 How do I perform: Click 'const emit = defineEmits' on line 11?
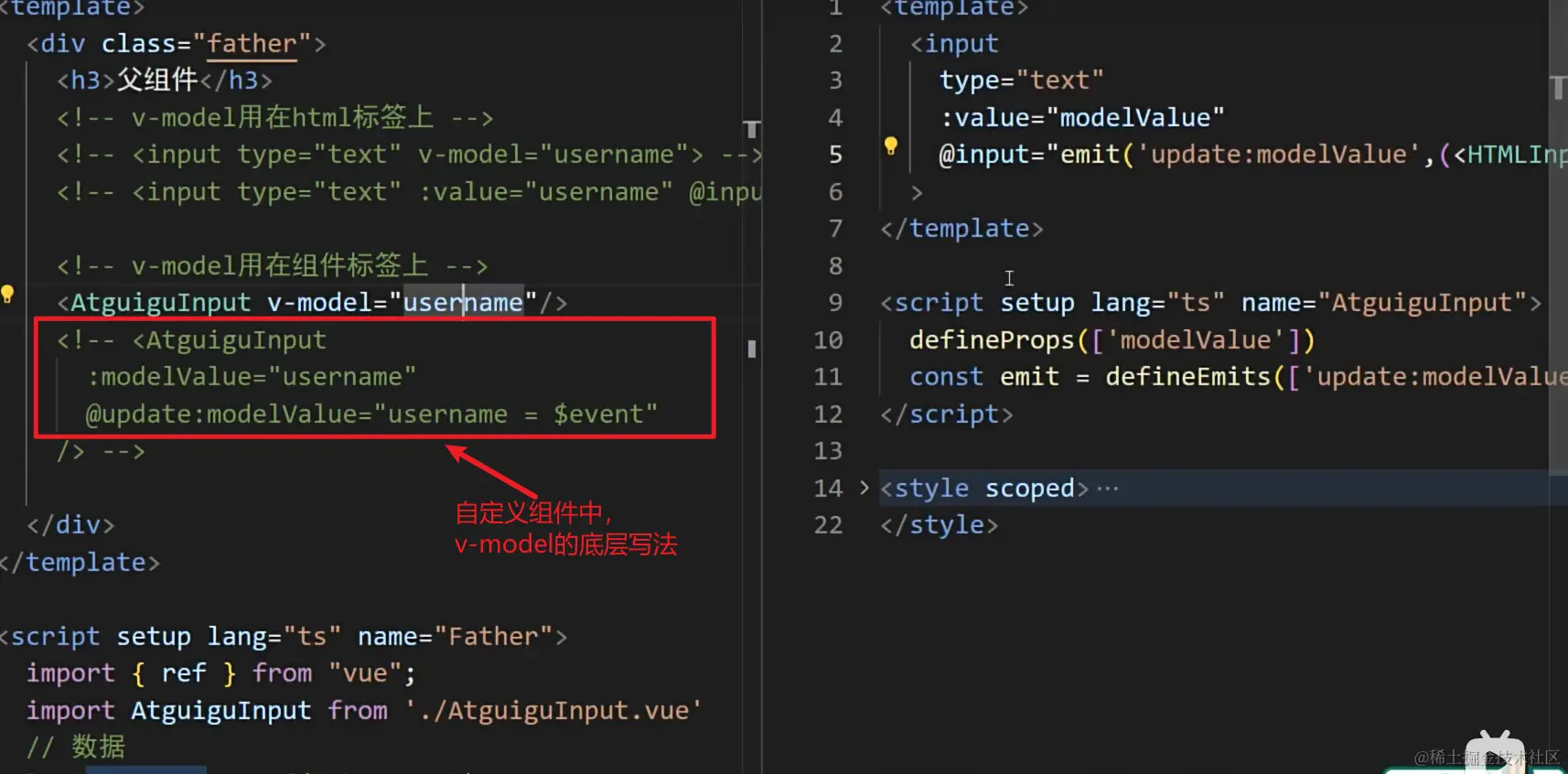(x=1090, y=377)
